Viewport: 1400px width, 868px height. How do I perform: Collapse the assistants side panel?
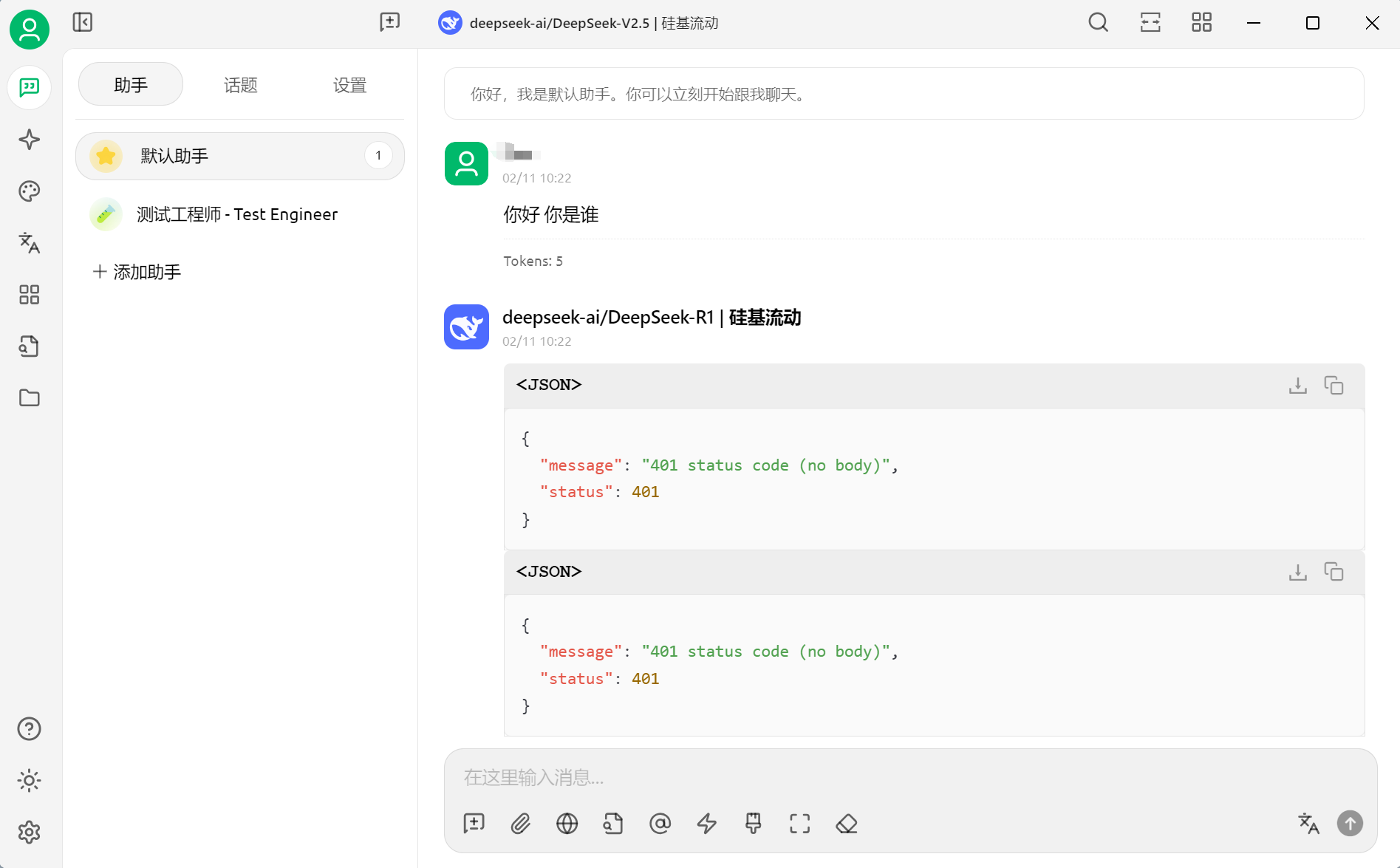tap(83, 22)
